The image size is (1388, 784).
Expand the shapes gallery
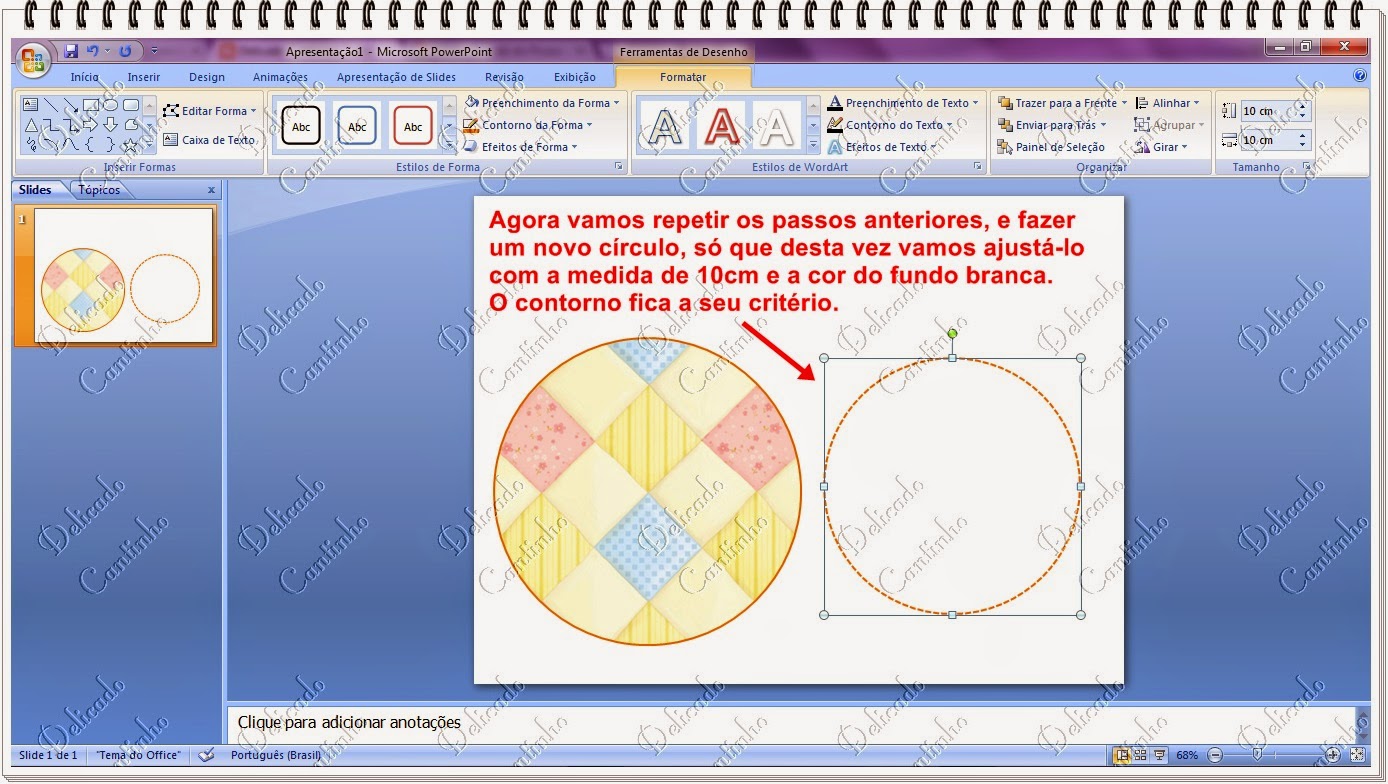click(x=150, y=145)
